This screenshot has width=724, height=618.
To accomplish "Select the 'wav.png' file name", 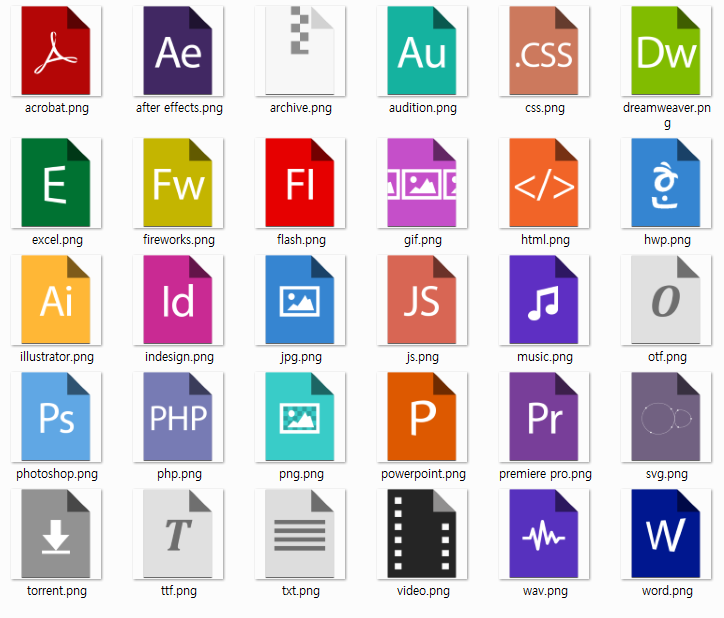I will [x=545, y=591].
